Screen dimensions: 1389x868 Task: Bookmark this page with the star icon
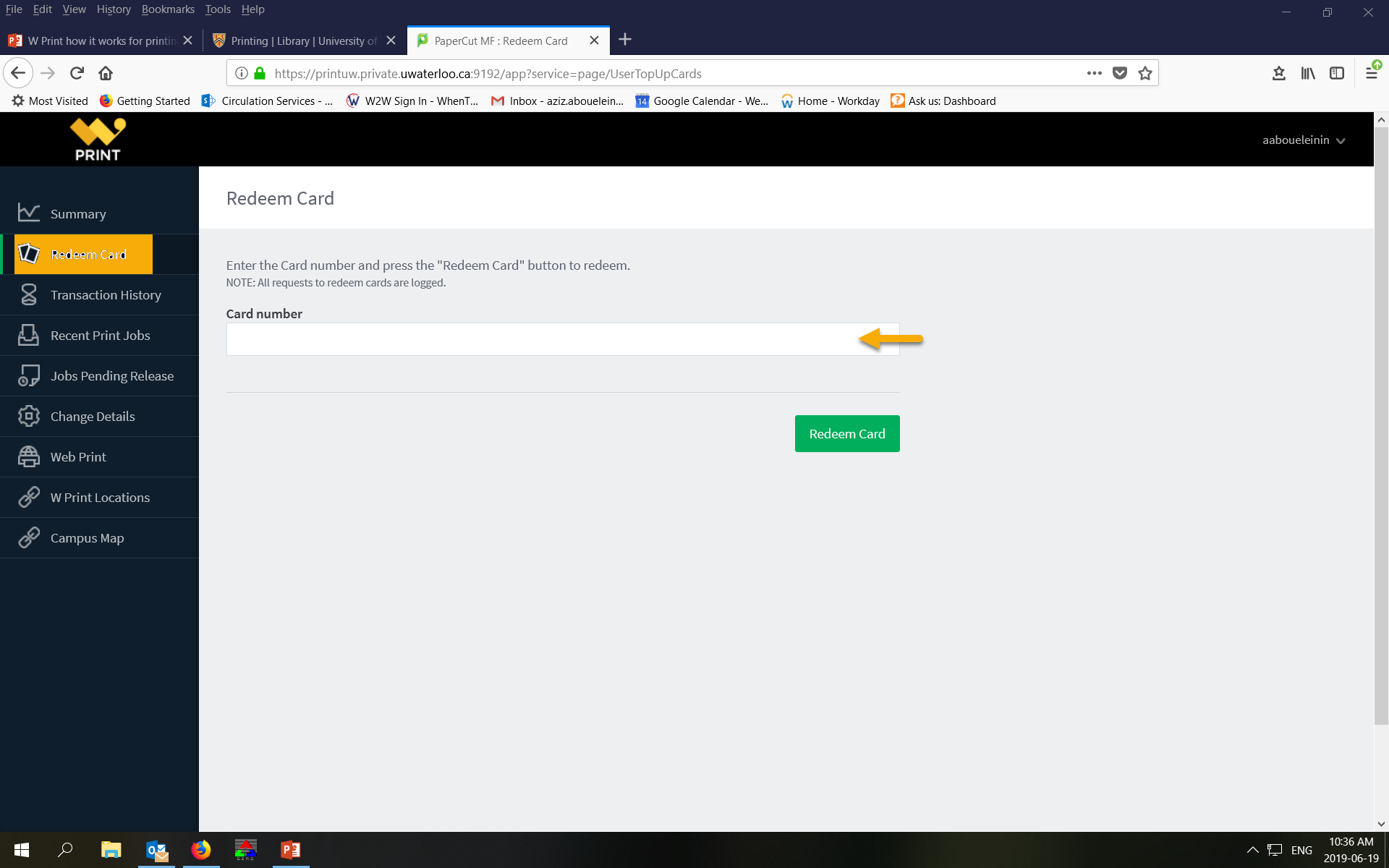[x=1144, y=73]
